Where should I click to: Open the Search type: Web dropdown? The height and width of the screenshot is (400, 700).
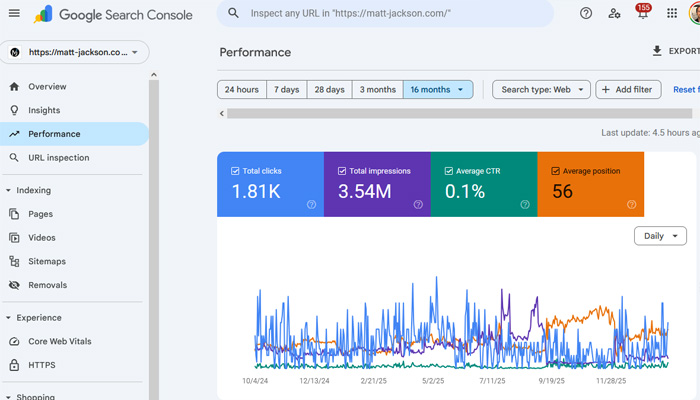click(541, 90)
